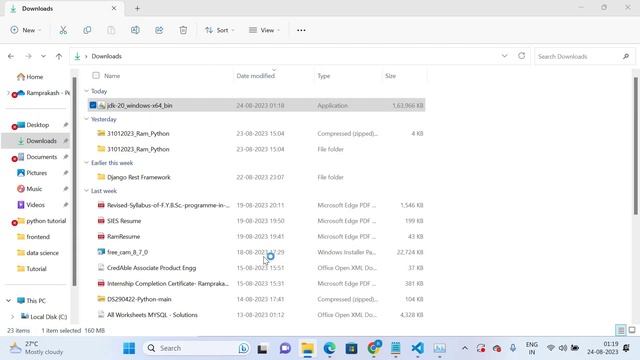The height and width of the screenshot is (360, 640).
Task: Go up one folder level arrow
Action: point(59,56)
